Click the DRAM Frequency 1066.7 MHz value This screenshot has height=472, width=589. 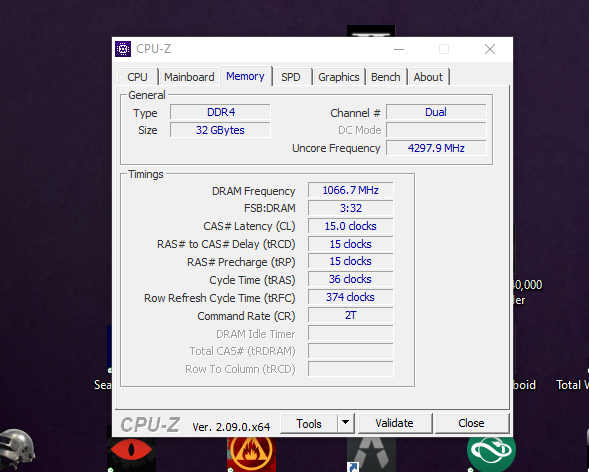tap(351, 190)
